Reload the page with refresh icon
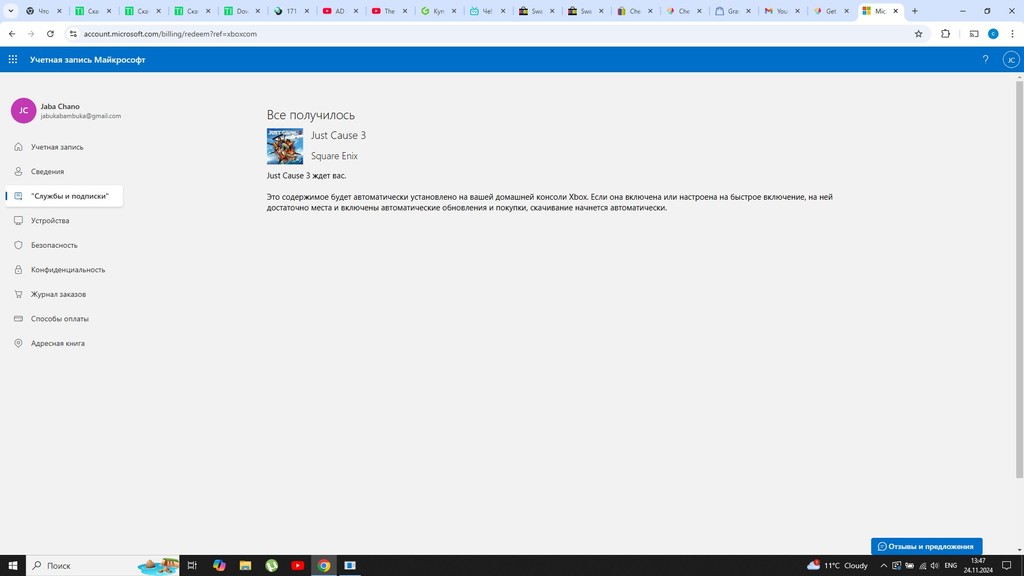The width and height of the screenshot is (1024, 576). click(x=50, y=34)
